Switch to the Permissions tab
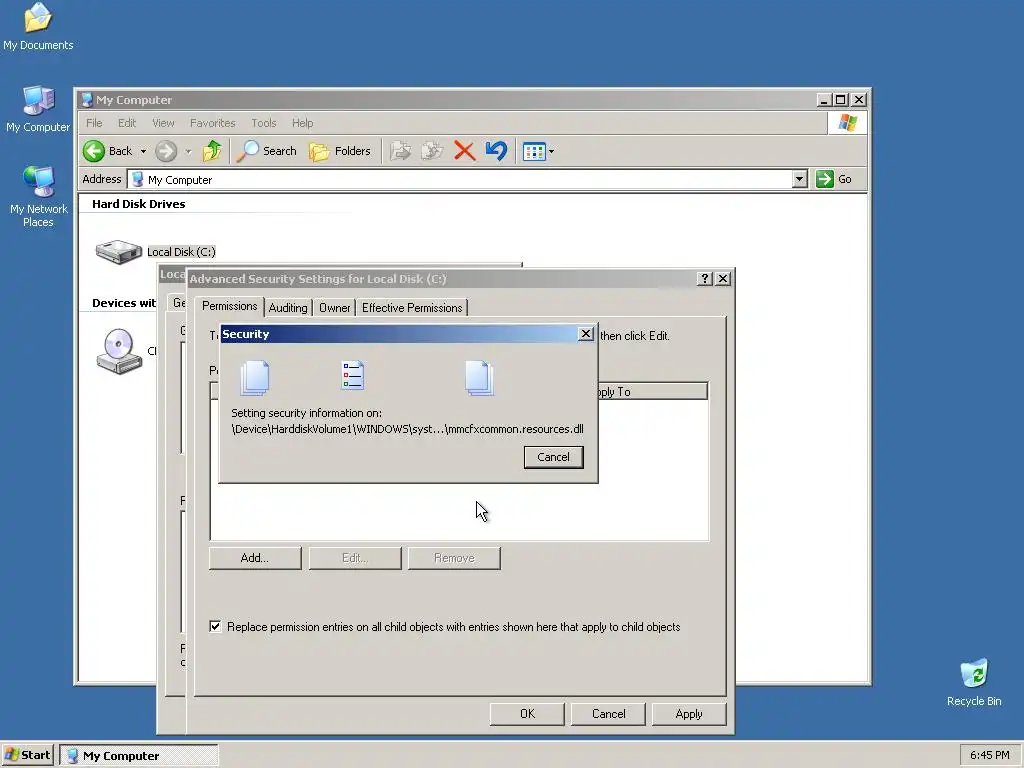 [x=229, y=306]
